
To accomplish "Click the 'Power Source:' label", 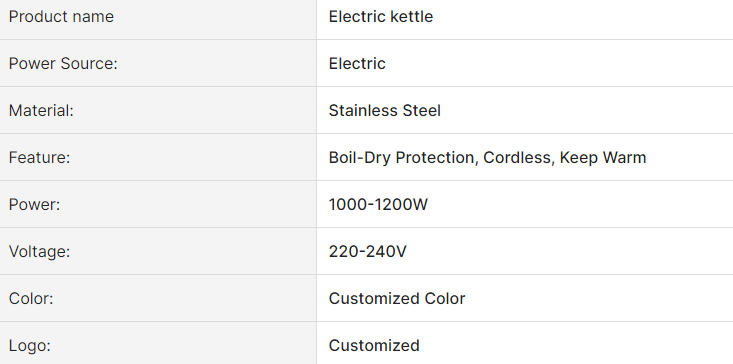I will click(x=63, y=64).
